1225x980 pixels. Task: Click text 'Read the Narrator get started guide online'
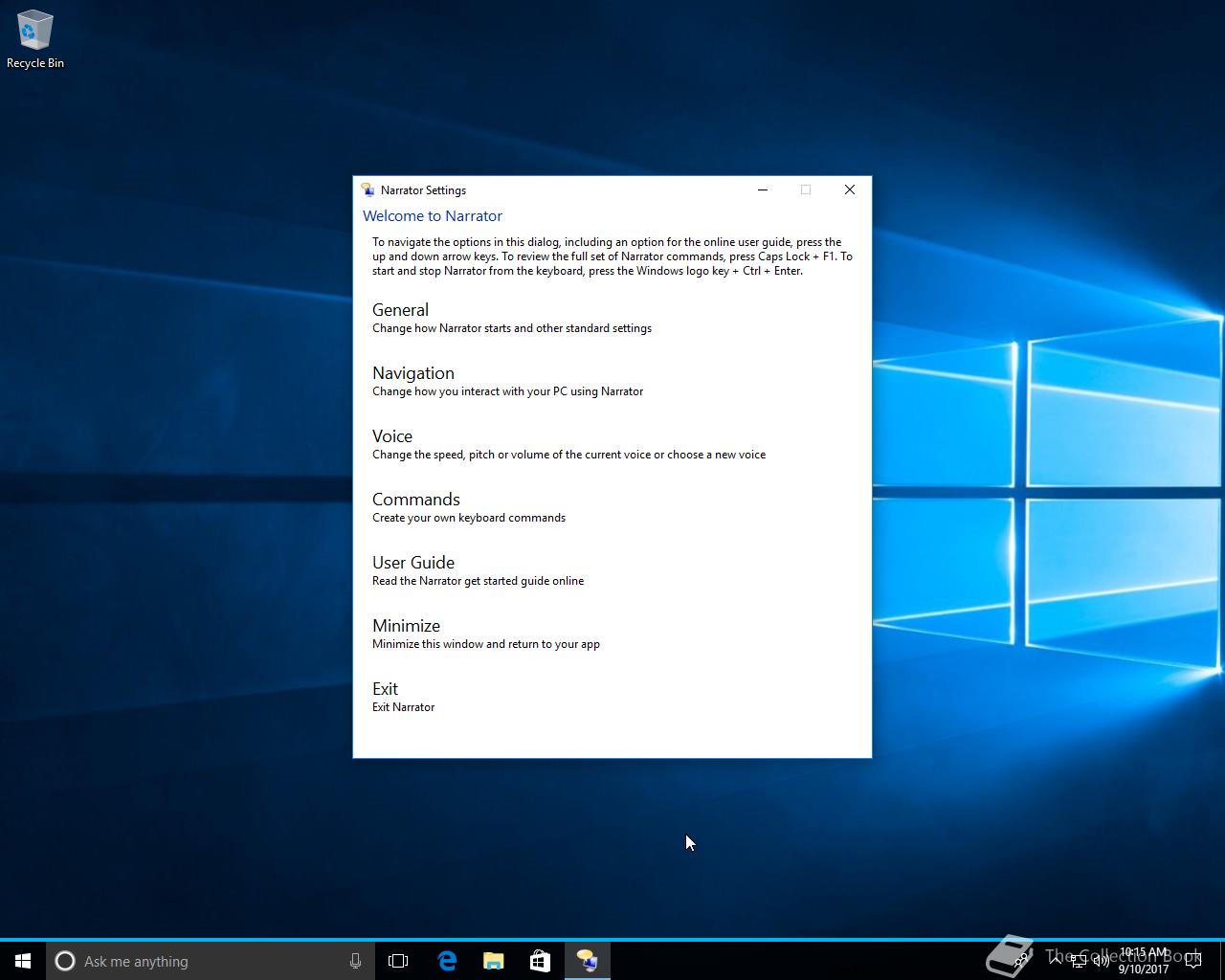point(478,581)
